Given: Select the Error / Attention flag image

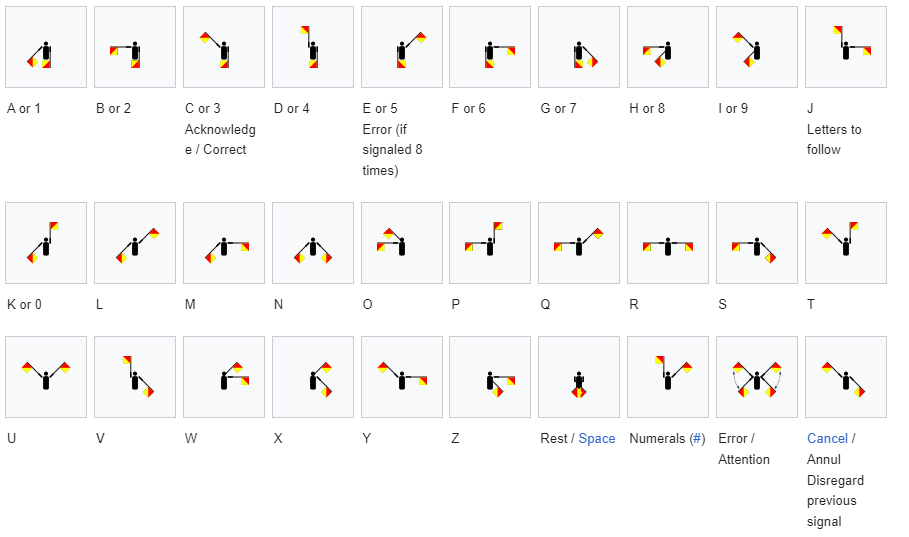Looking at the screenshot, I should [x=757, y=377].
